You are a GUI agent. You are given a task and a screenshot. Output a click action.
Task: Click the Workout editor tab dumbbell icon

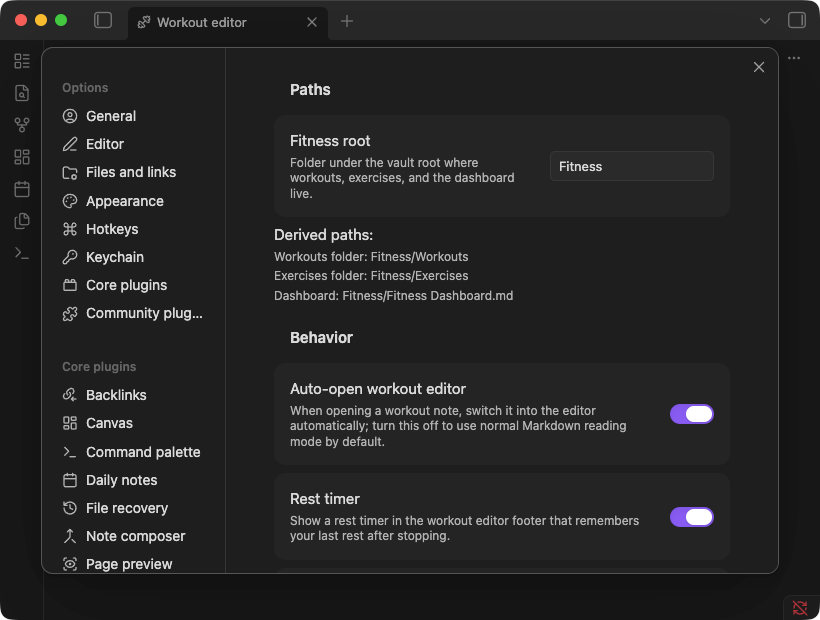click(144, 22)
